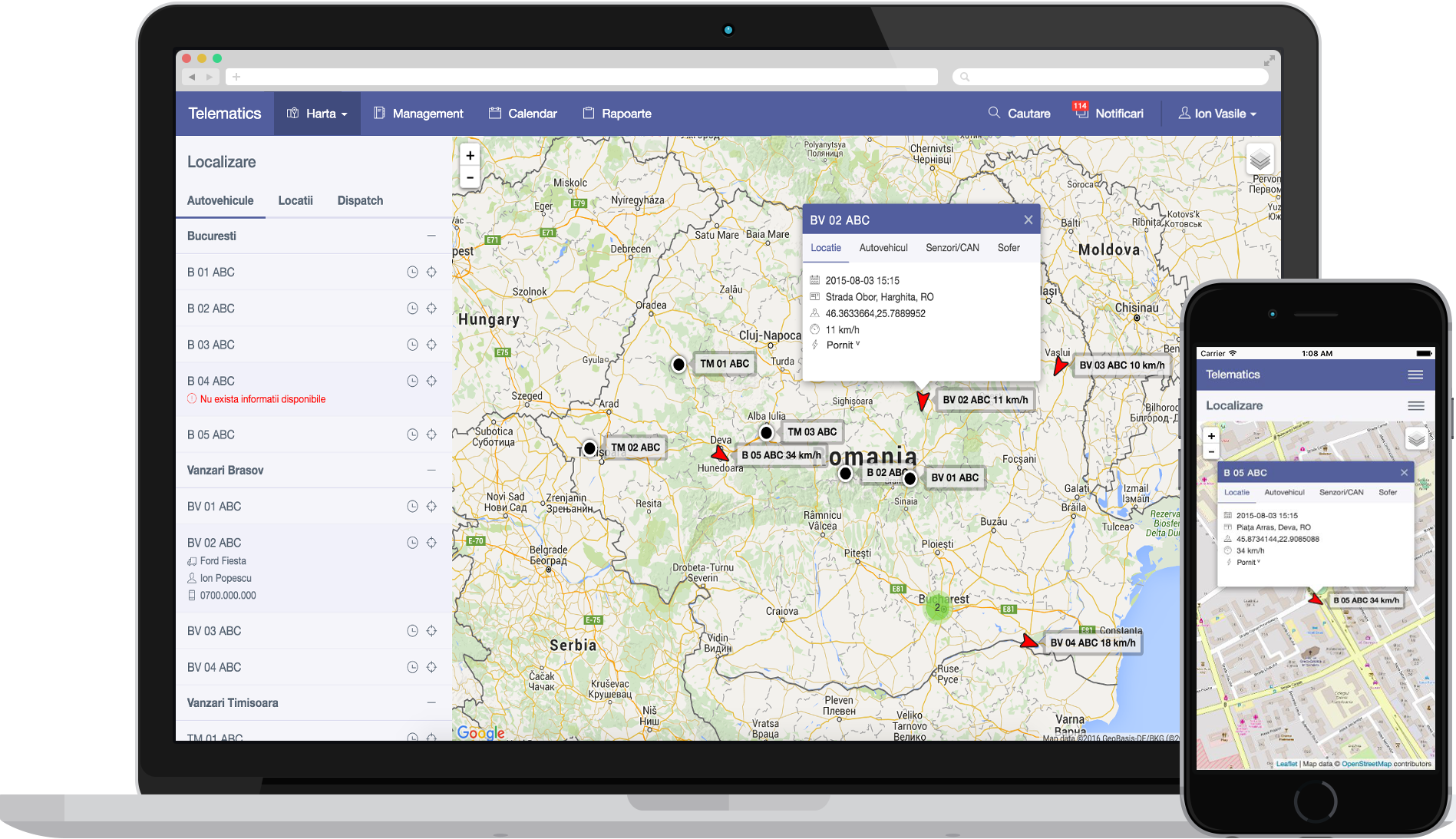
Task: Open map layers icon on desktop map
Action: (1260, 160)
